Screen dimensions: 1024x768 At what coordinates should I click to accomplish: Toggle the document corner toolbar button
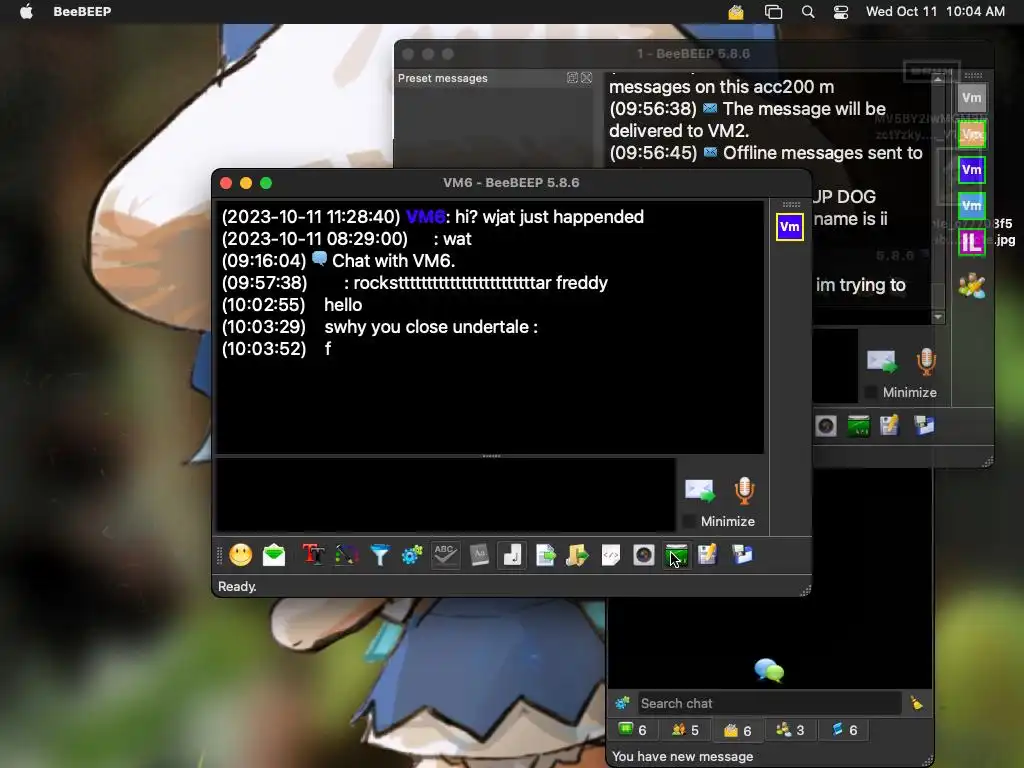click(511, 555)
